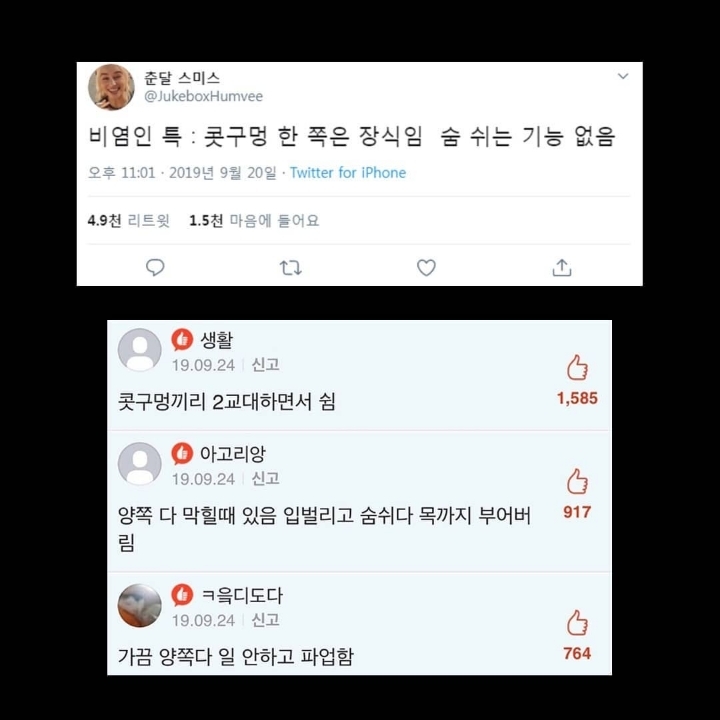Screen dimensions: 720x720
Task: Thumbs up the comment by 아고리앙
Action: coord(577,481)
